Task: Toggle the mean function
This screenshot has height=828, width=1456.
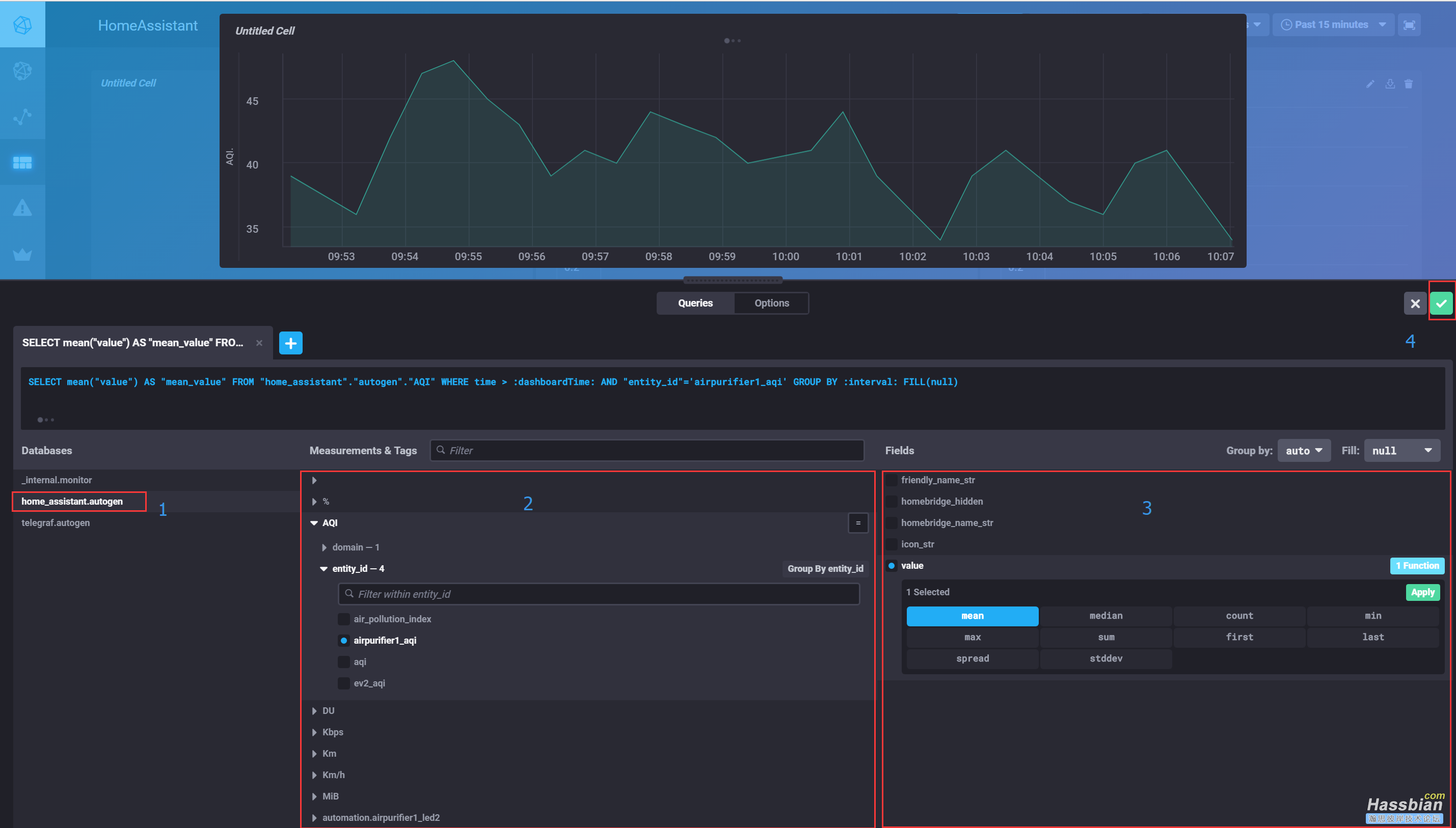Action: pos(972,616)
